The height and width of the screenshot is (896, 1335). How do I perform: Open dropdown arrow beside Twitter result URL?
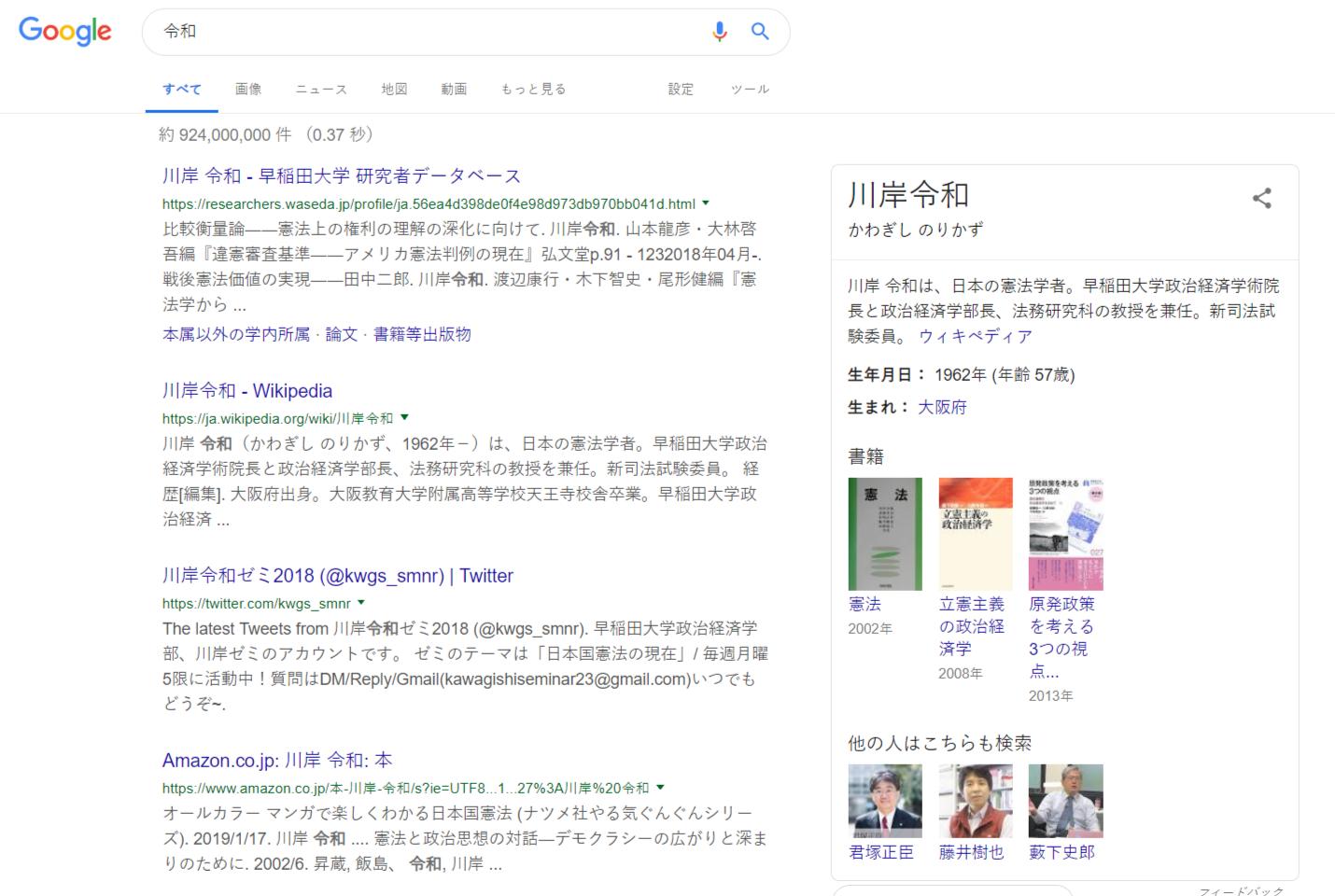point(361,603)
